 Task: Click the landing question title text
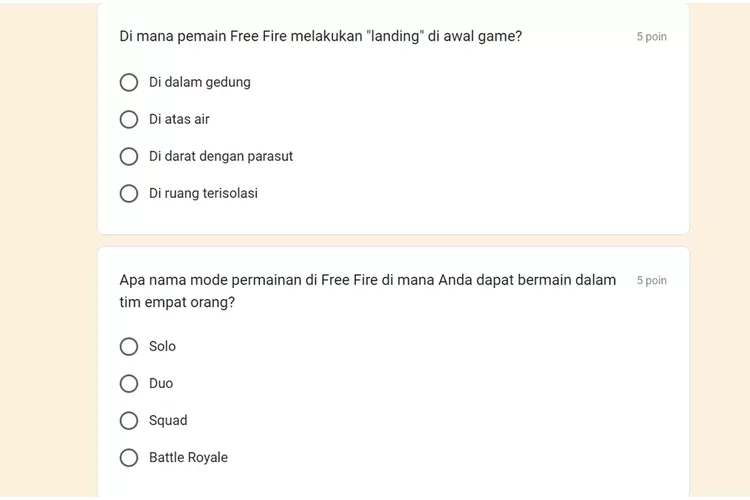point(320,36)
